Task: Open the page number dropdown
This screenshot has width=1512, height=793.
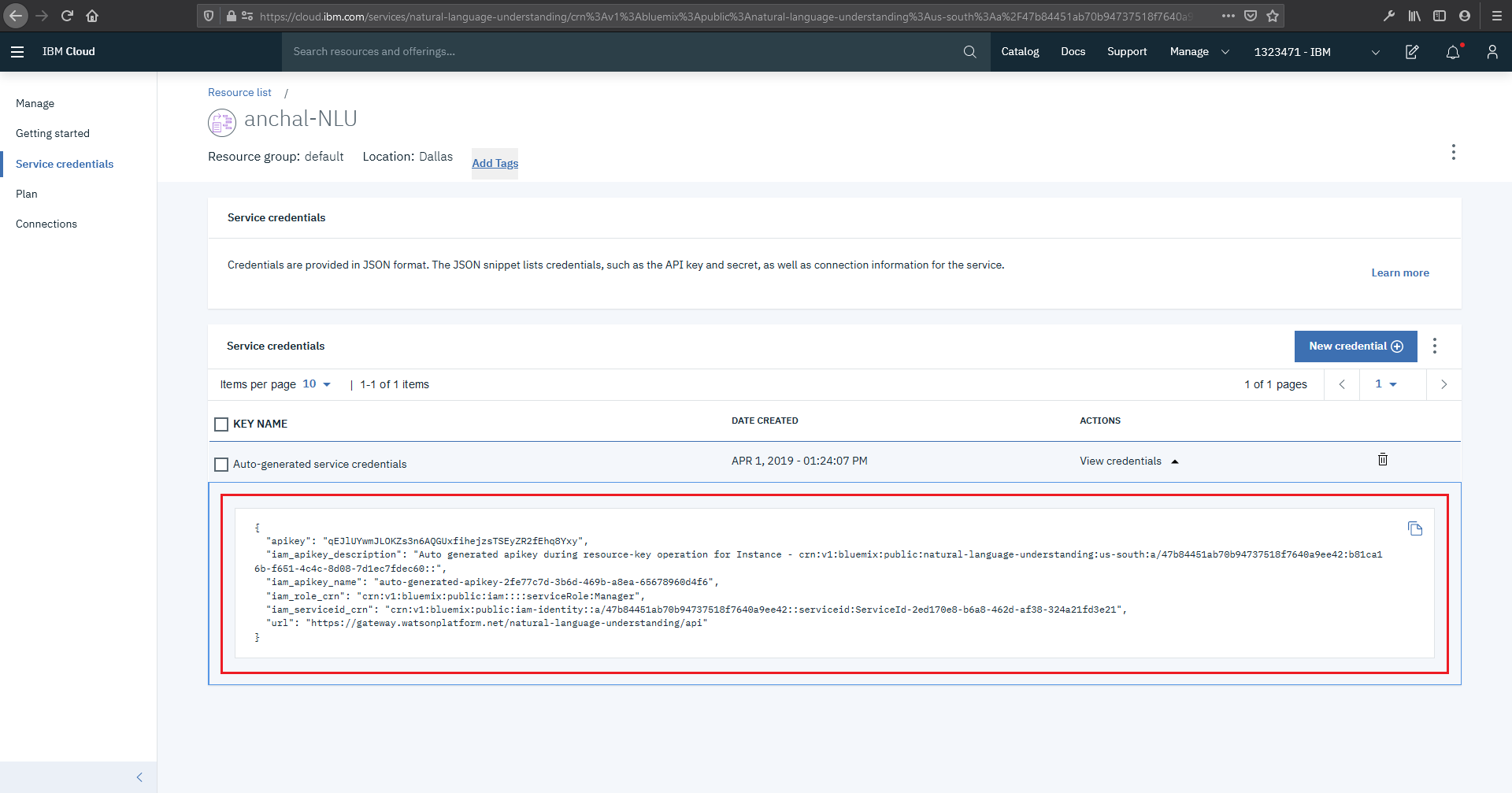Action: click(1386, 384)
